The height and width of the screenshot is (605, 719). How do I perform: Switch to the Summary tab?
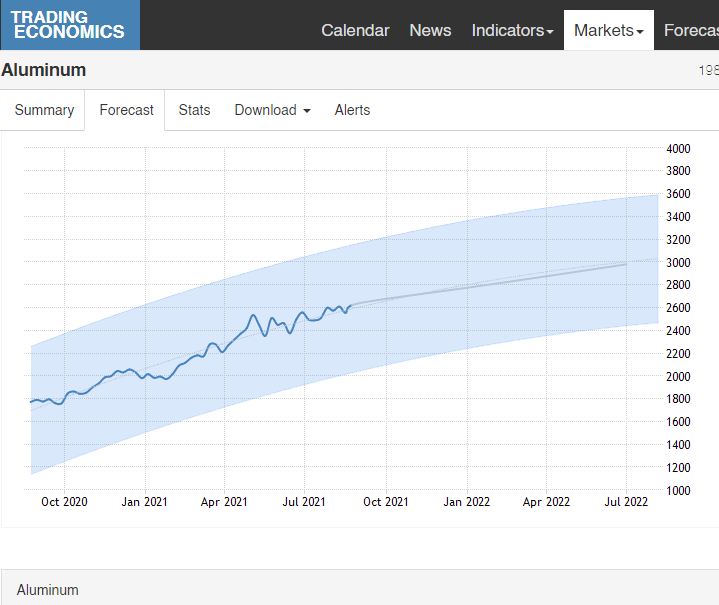tap(44, 110)
